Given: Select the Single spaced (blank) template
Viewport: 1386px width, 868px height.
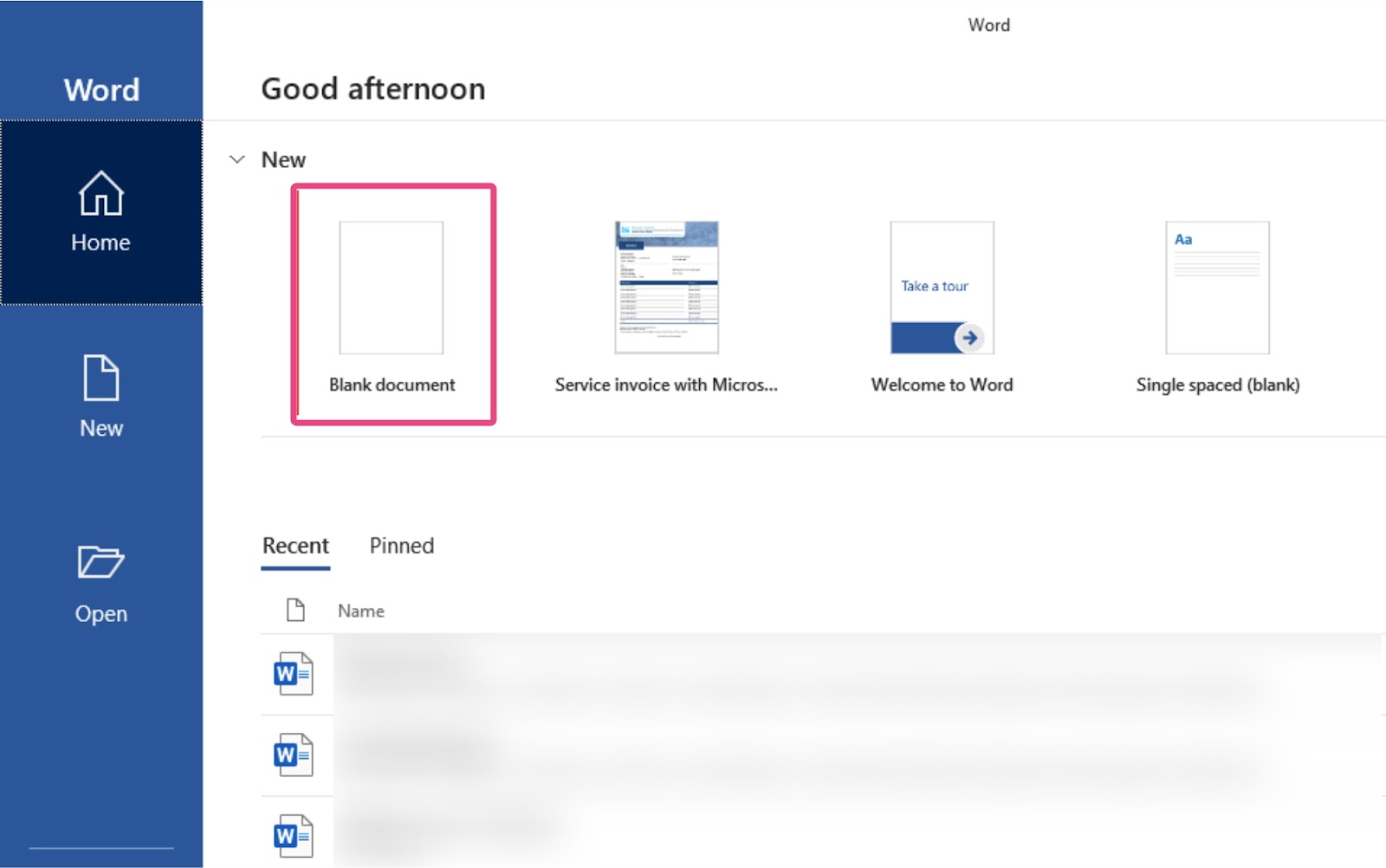Looking at the screenshot, I should (1218, 288).
